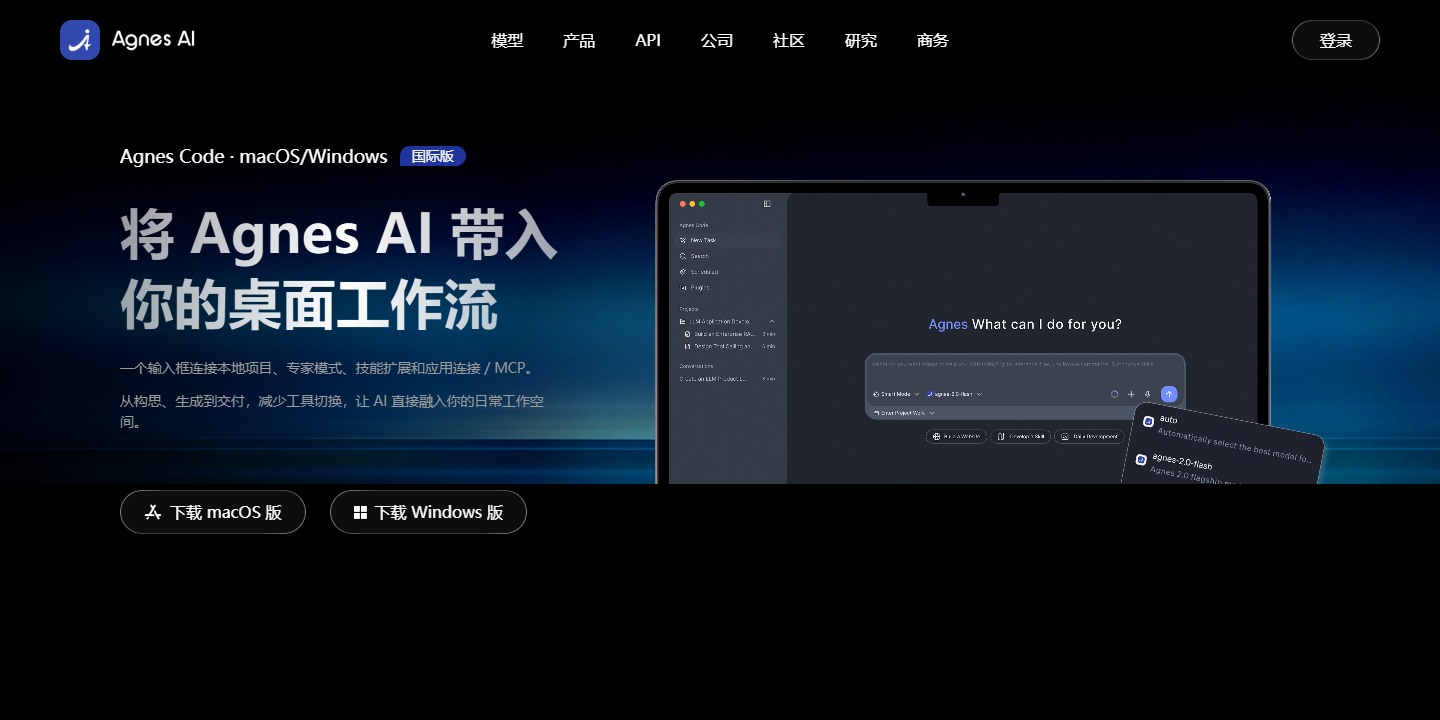The height and width of the screenshot is (720, 1440).
Task: Open the first conversation under the LLM project
Action: (x=729, y=333)
